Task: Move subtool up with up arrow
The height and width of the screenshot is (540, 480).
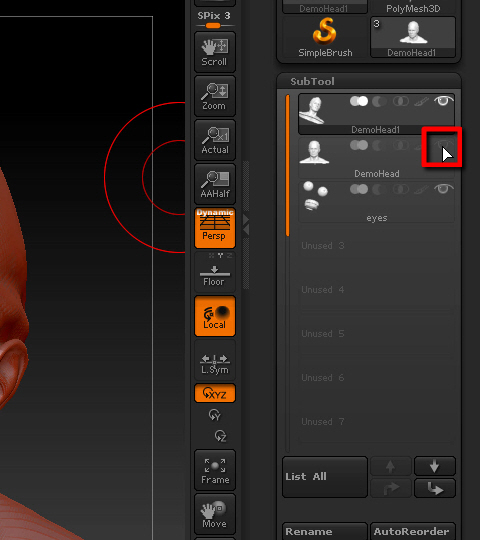Action: coord(390,466)
